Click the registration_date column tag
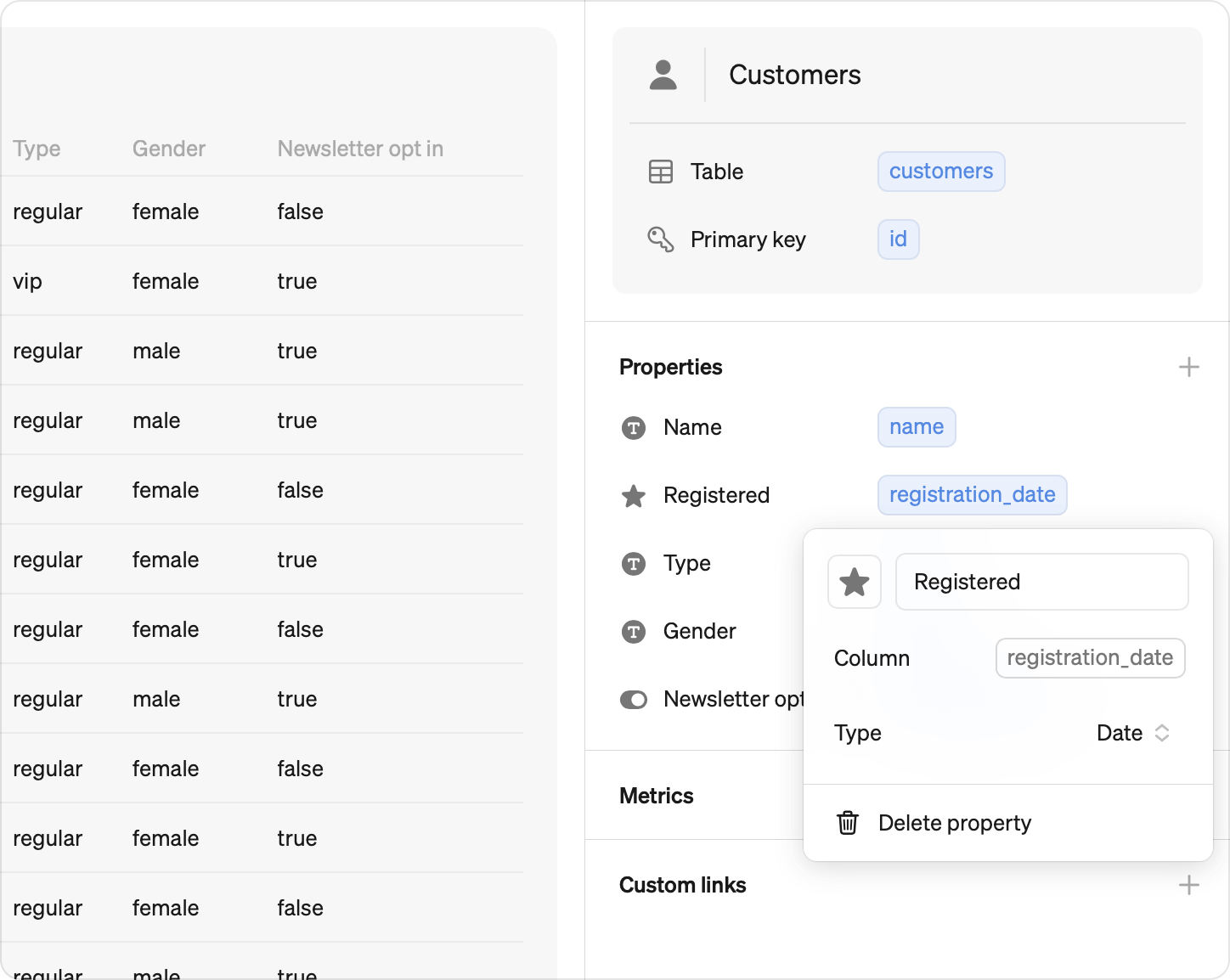The height and width of the screenshot is (980, 1230). [x=972, y=495]
